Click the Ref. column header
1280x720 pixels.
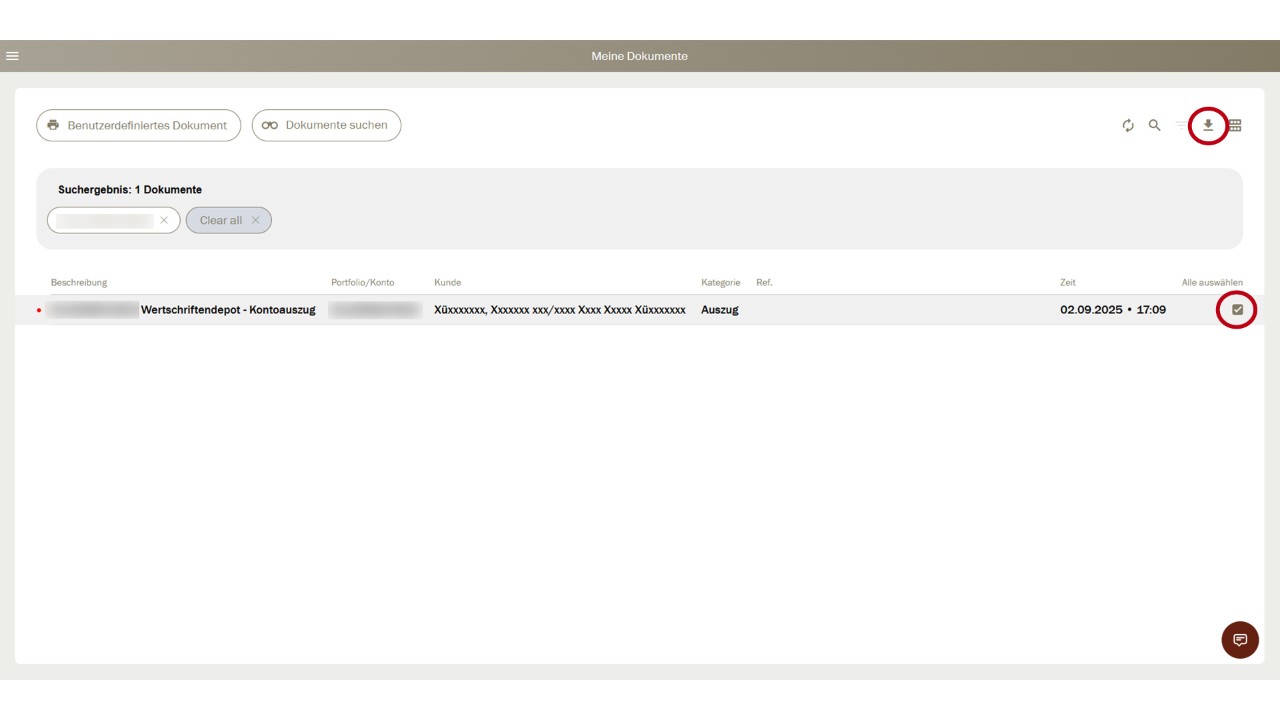(764, 283)
